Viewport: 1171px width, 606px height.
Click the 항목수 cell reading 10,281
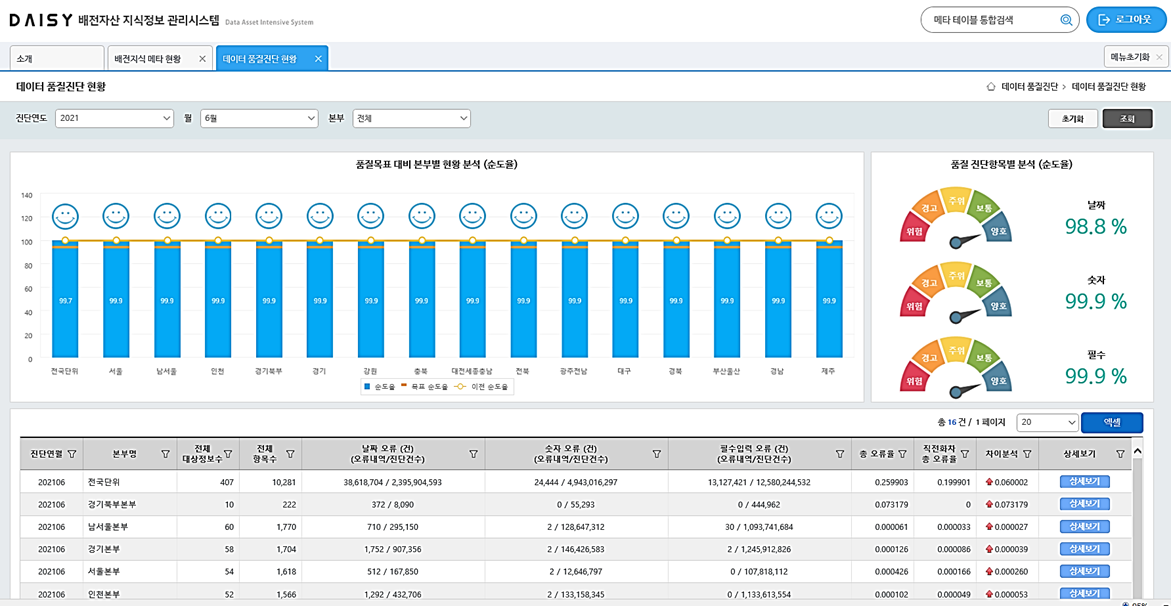(x=270, y=482)
